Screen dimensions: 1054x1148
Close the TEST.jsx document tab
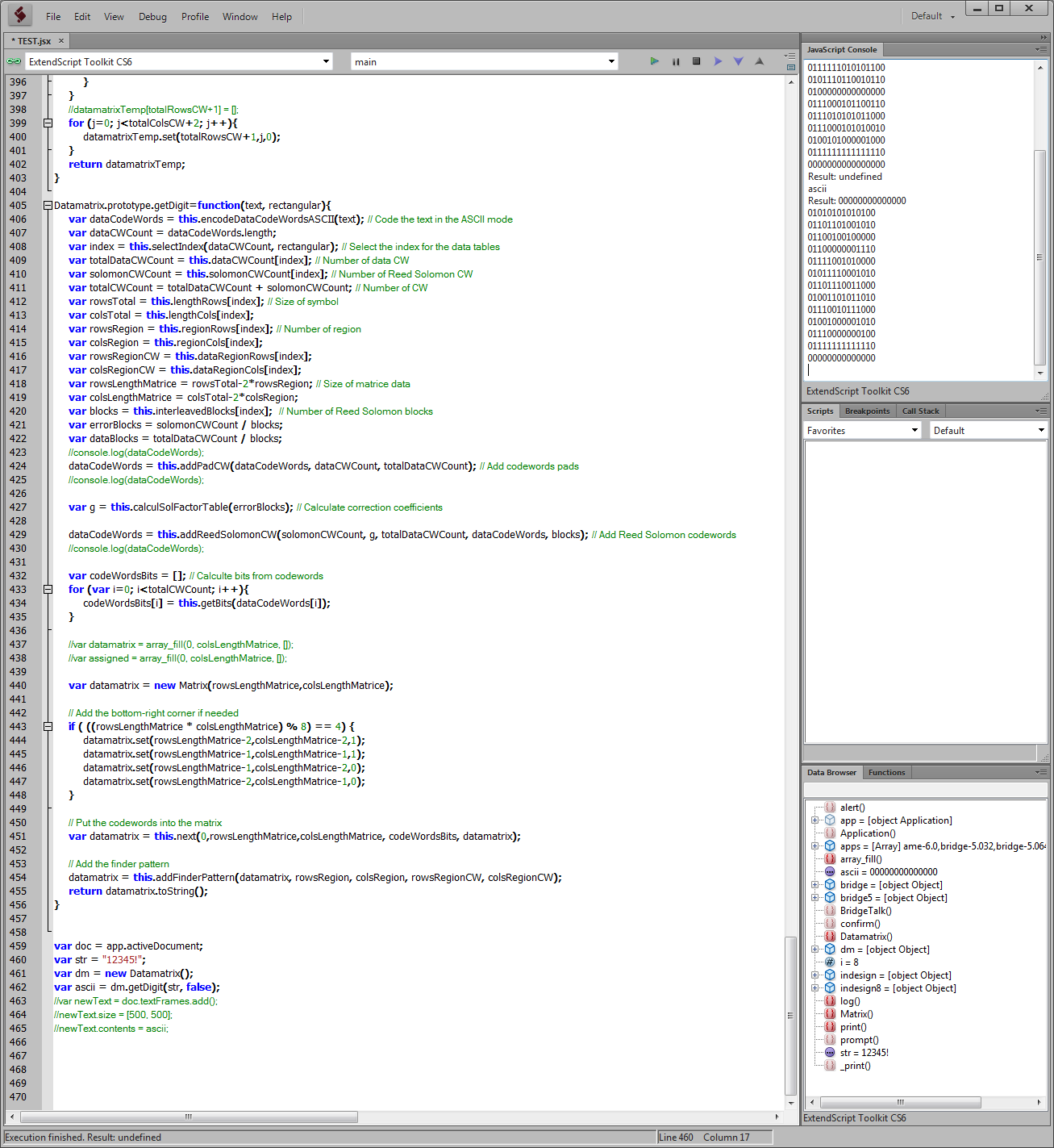(60, 40)
